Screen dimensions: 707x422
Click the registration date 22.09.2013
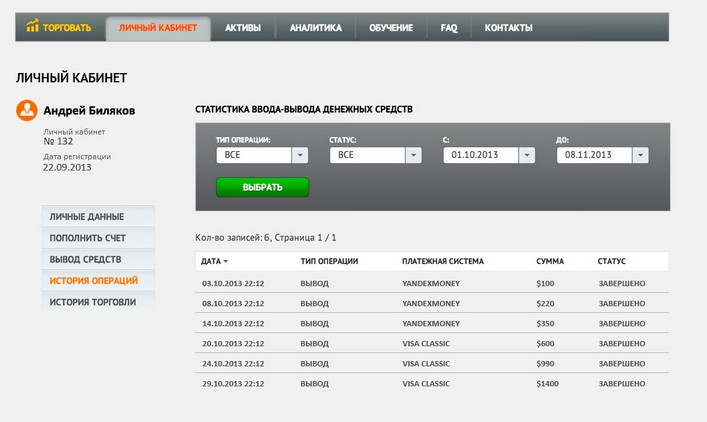coord(67,168)
